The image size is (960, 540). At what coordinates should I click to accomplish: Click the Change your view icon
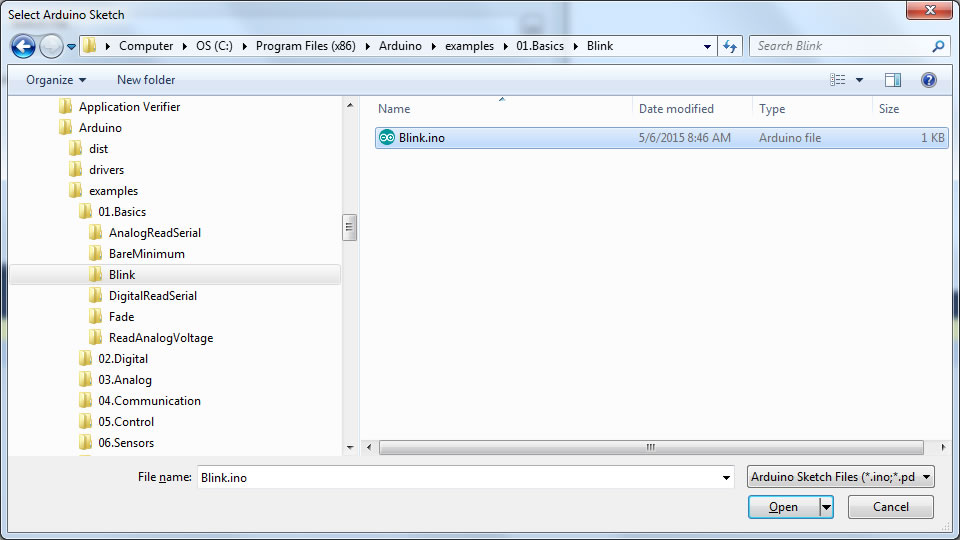point(838,80)
